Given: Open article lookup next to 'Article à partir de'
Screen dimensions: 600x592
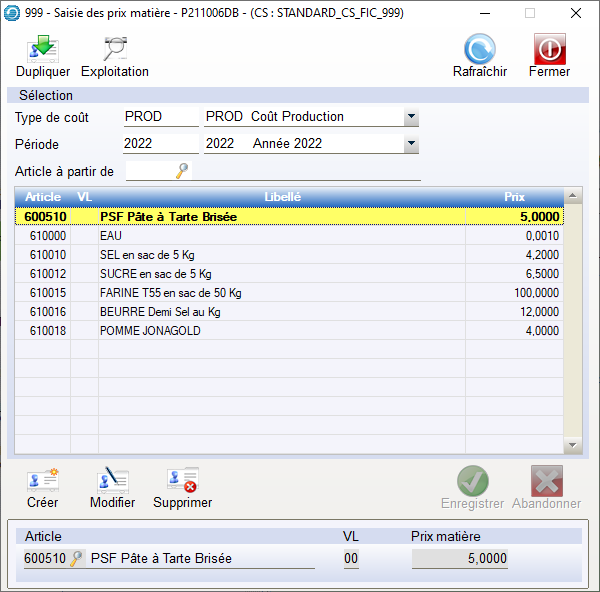Looking at the screenshot, I should pos(181,172).
